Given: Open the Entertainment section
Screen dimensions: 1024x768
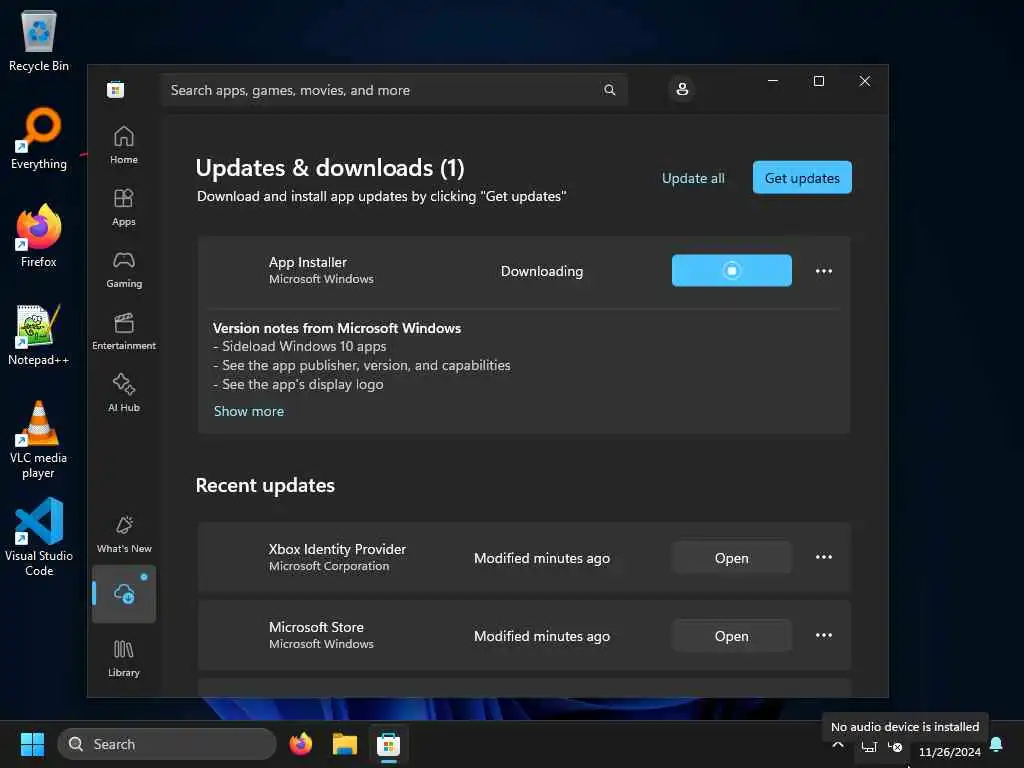Looking at the screenshot, I should coord(123,331).
